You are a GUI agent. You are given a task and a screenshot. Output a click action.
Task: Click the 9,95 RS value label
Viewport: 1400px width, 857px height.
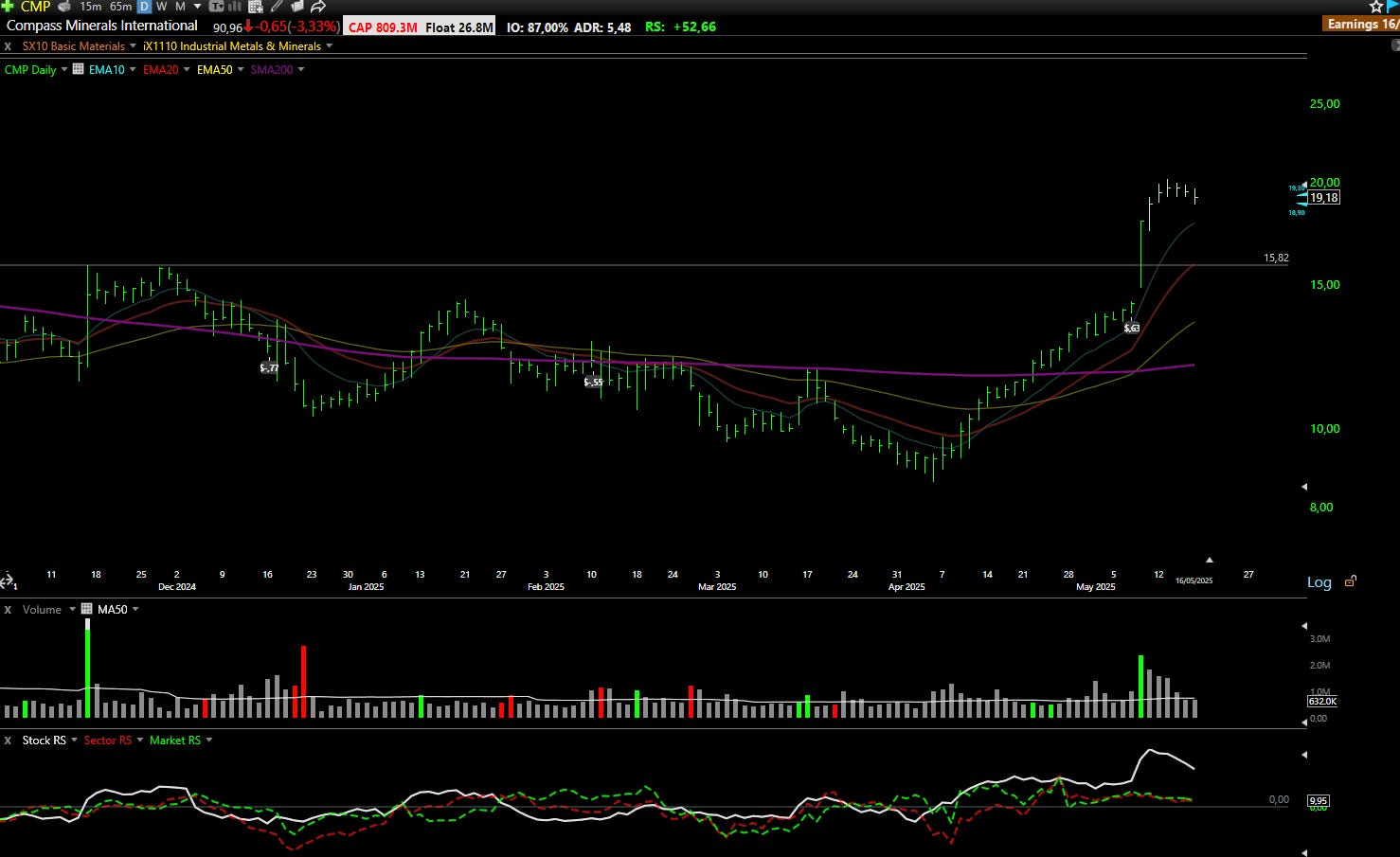1319,800
